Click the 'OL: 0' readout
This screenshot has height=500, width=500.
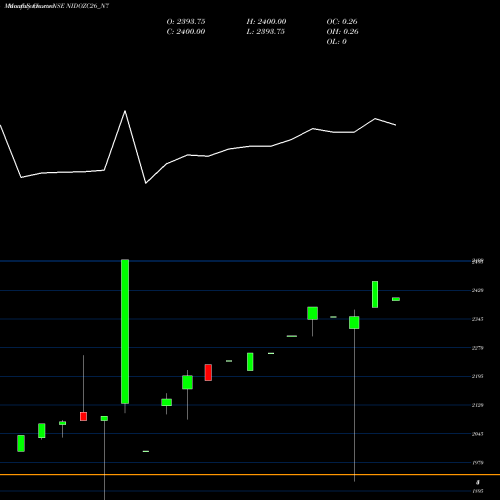(x=336, y=42)
